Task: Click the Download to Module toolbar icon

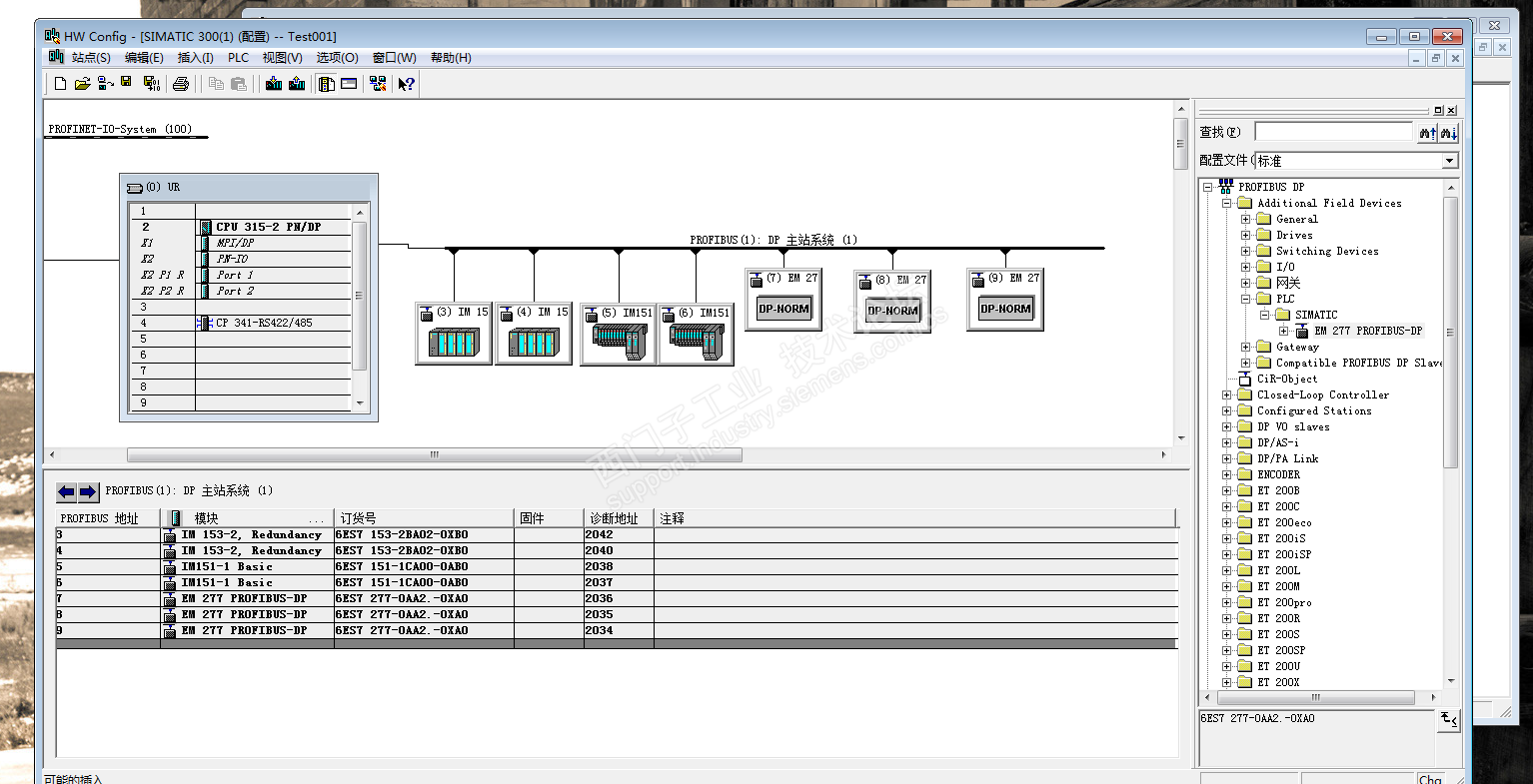Action: point(274,84)
